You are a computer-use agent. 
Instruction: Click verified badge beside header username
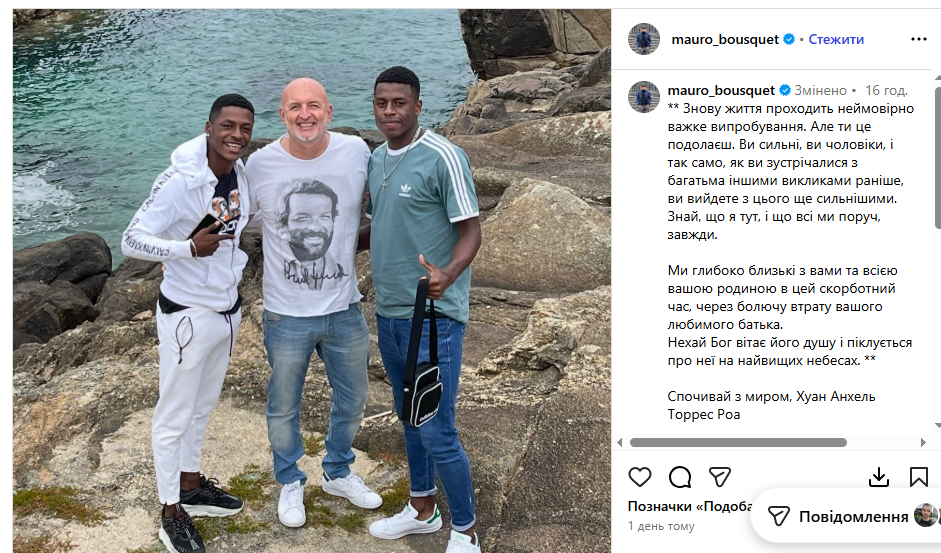(x=789, y=39)
